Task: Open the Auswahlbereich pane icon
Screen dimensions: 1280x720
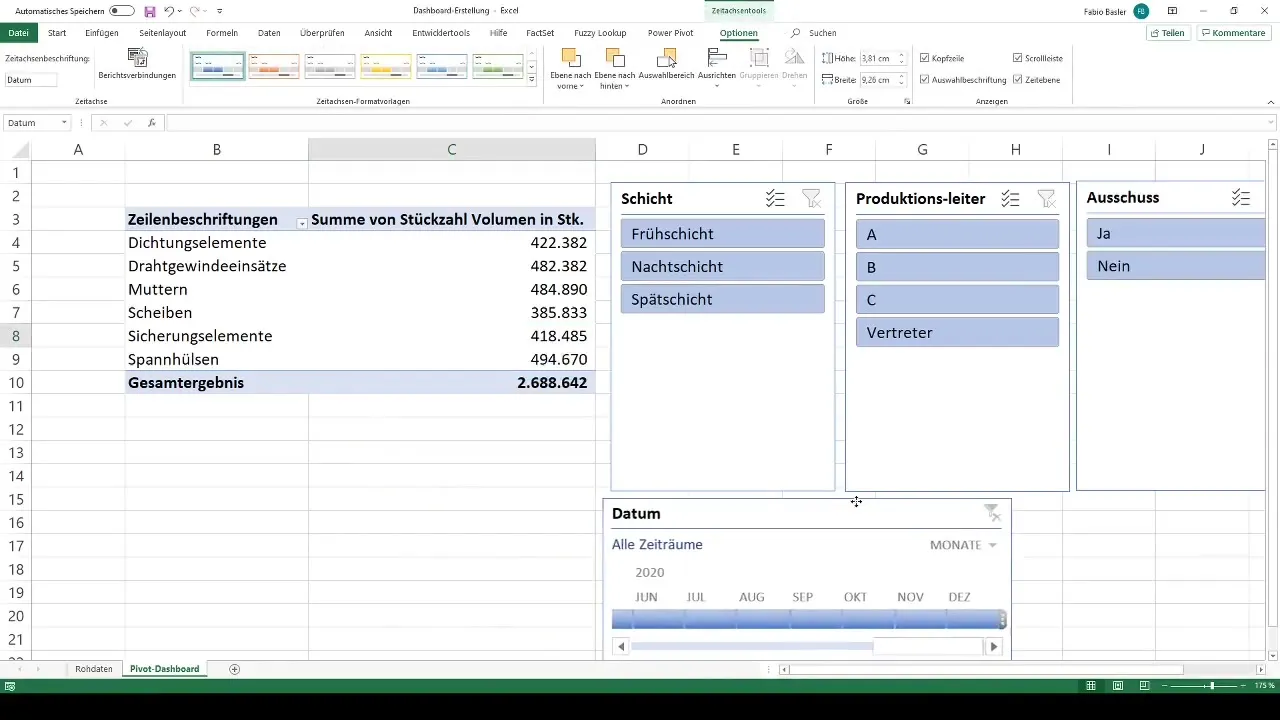Action: click(x=668, y=58)
